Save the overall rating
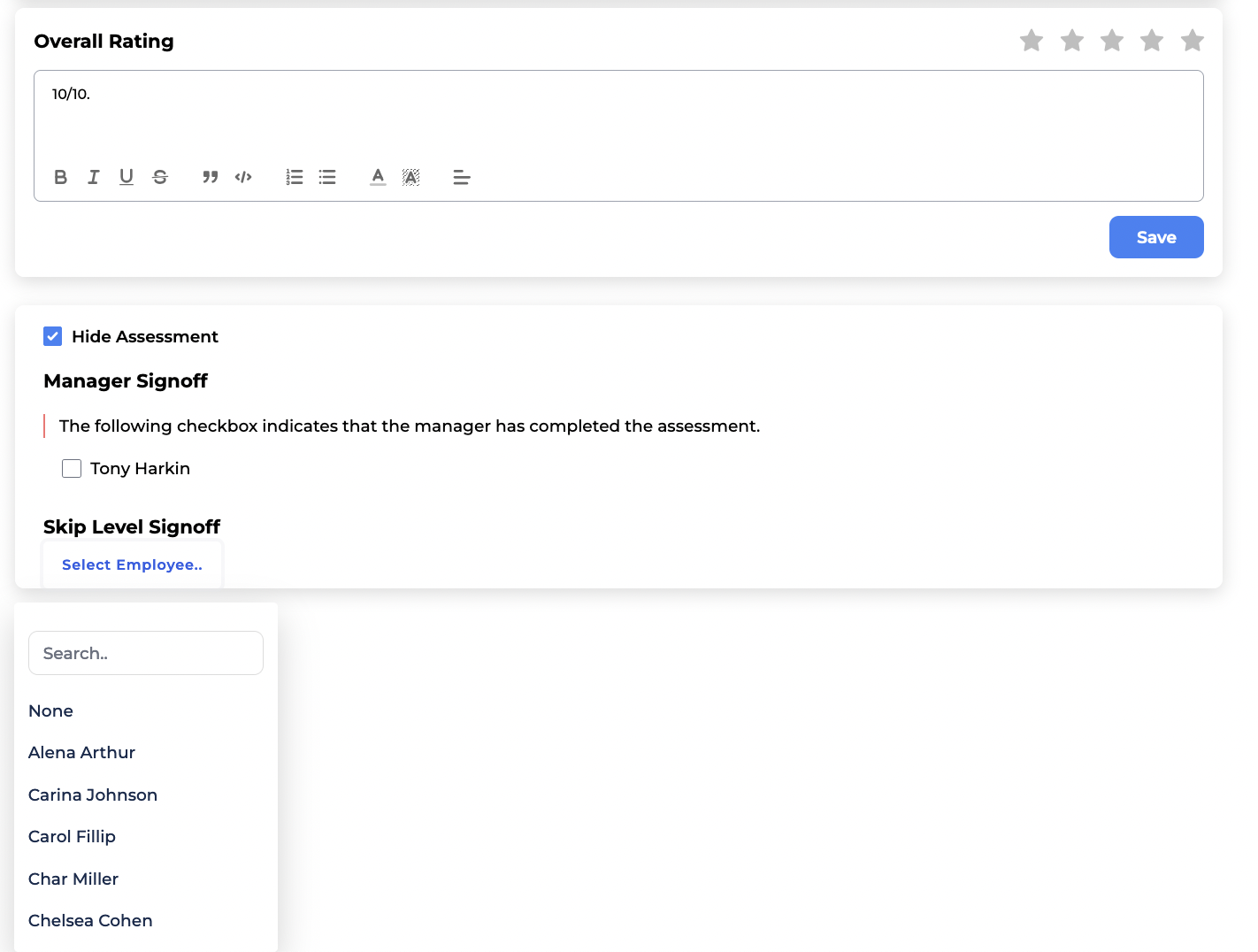The image size is (1258, 952). pos(1155,237)
